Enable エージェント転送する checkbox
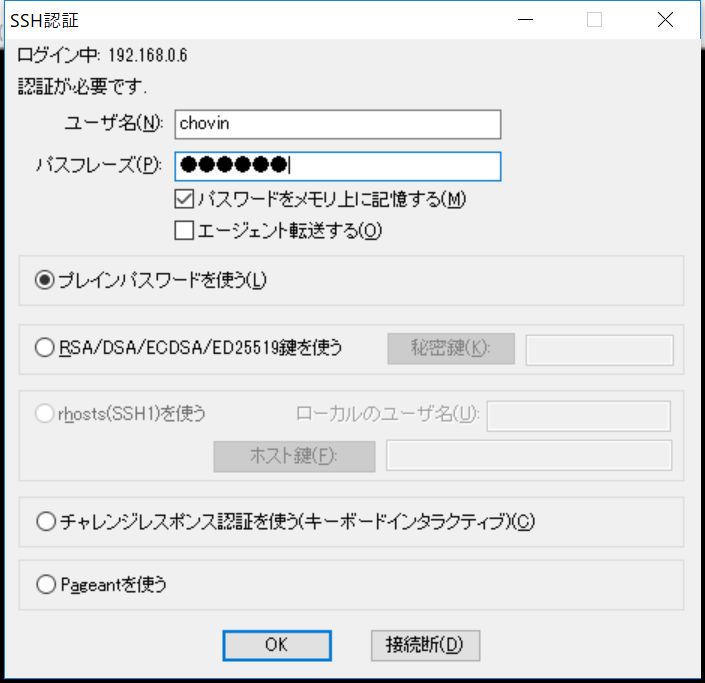The width and height of the screenshot is (705, 683). tap(184, 231)
